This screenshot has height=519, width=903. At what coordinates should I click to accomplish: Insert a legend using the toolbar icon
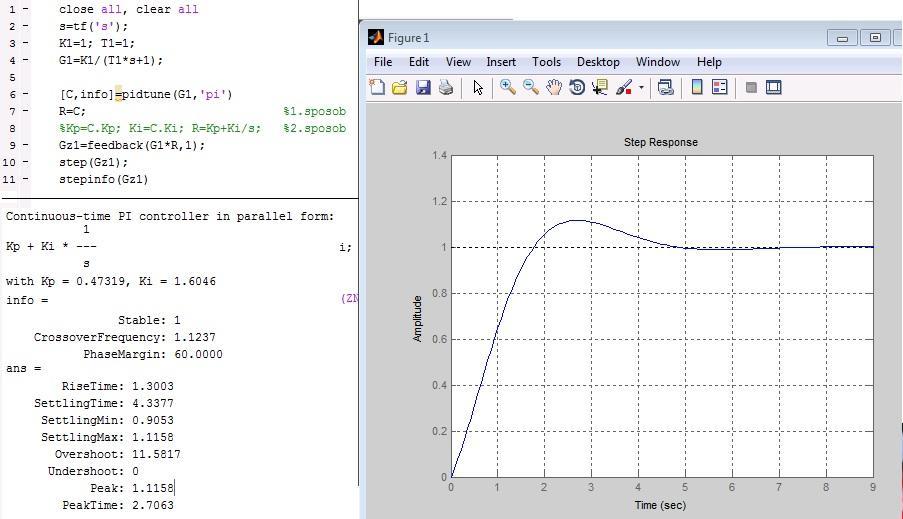tap(720, 88)
